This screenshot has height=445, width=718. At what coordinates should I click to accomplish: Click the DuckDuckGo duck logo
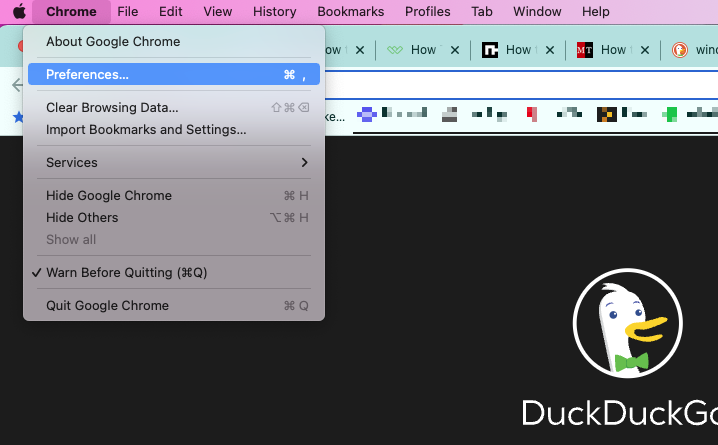click(627, 323)
